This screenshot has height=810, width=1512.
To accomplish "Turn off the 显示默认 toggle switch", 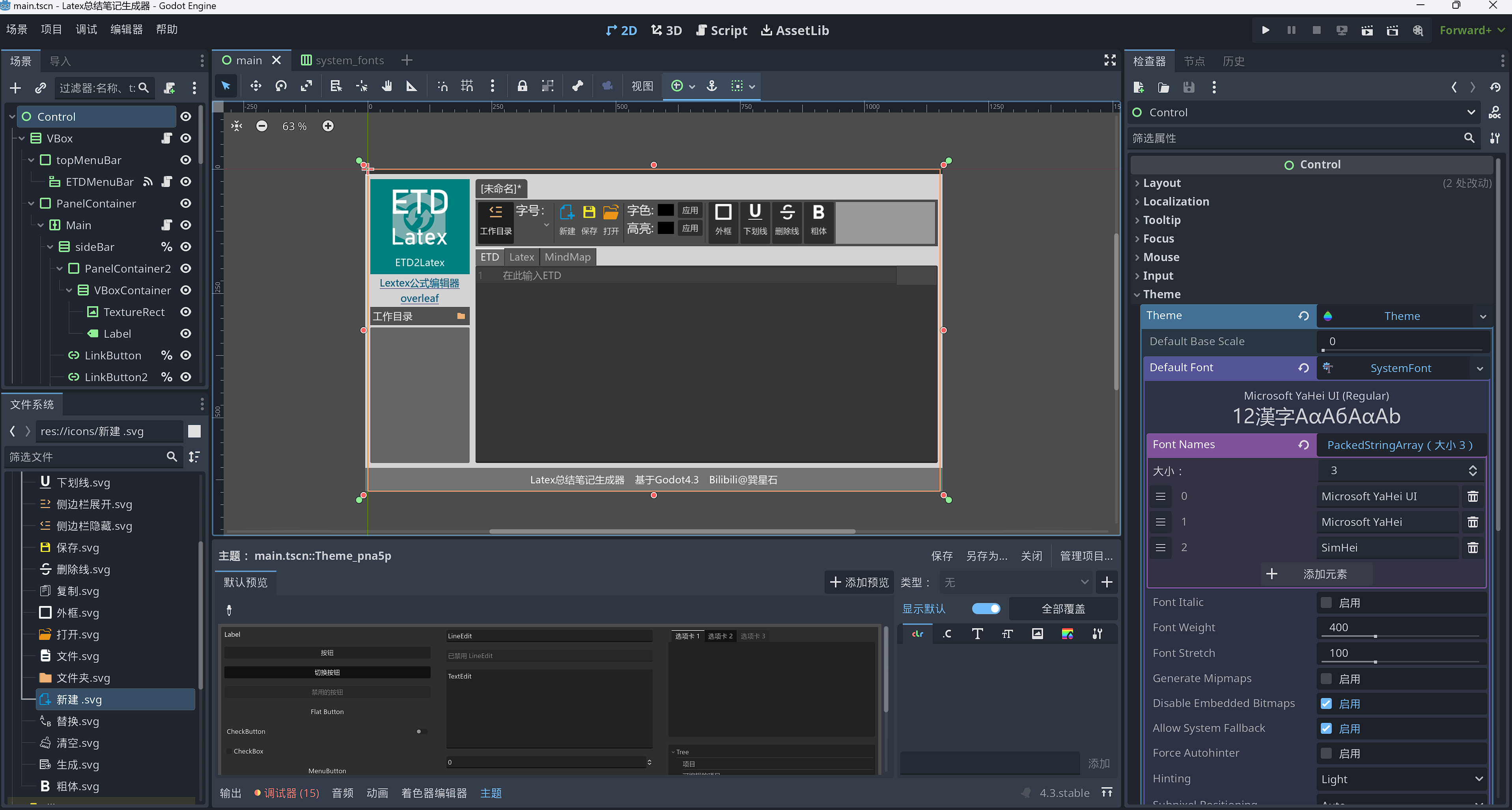I will coord(986,608).
